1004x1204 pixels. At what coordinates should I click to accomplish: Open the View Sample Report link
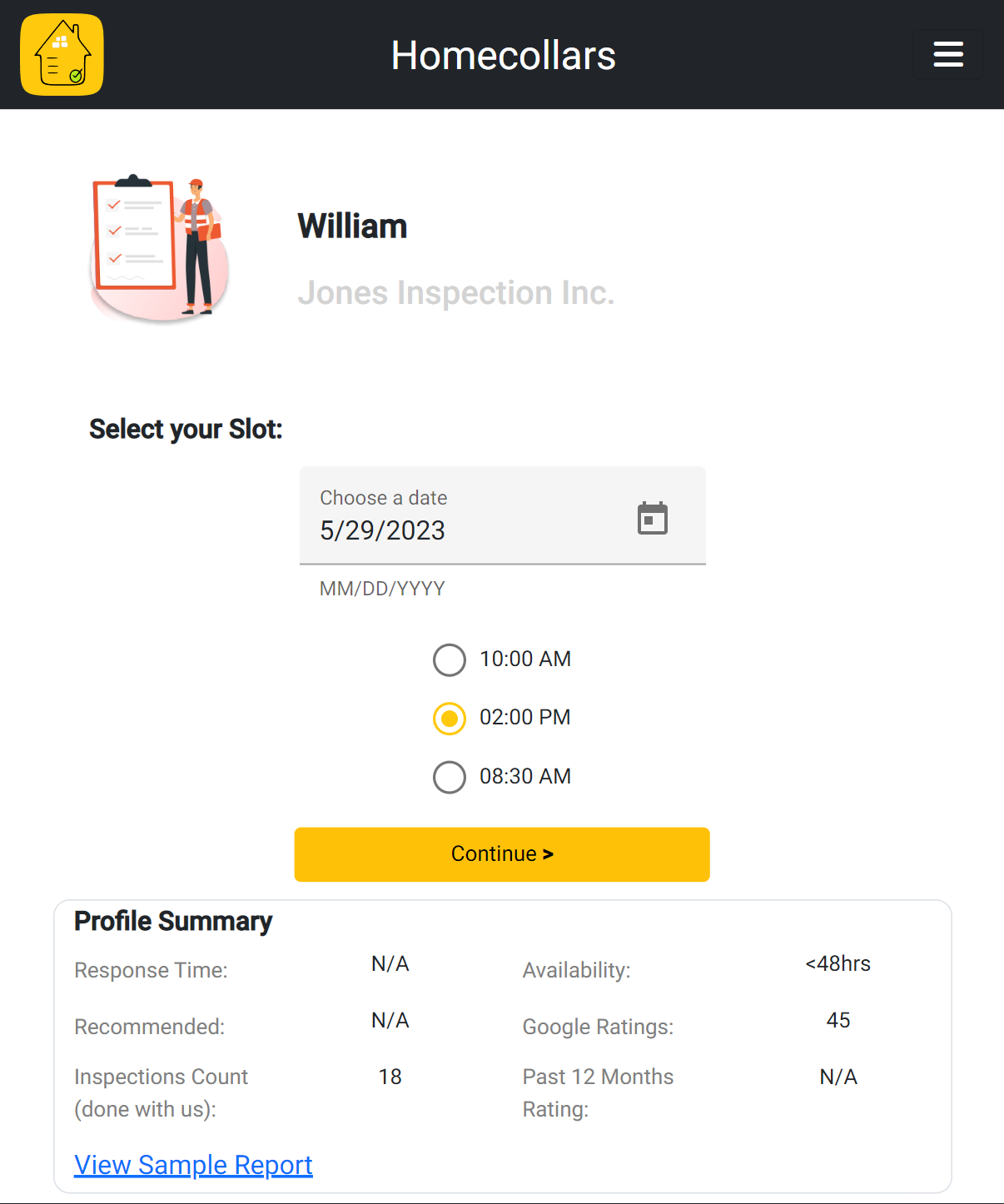[193, 1164]
